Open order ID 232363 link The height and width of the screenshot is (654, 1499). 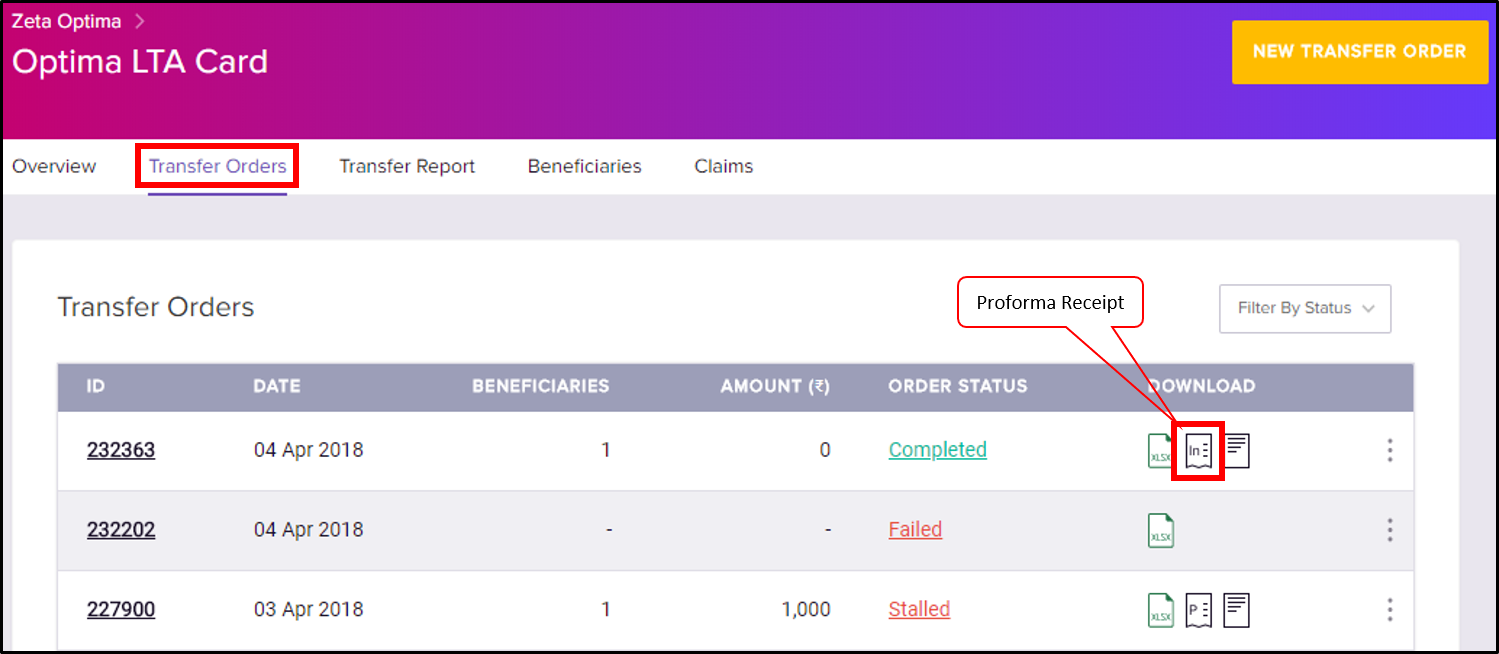121,450
